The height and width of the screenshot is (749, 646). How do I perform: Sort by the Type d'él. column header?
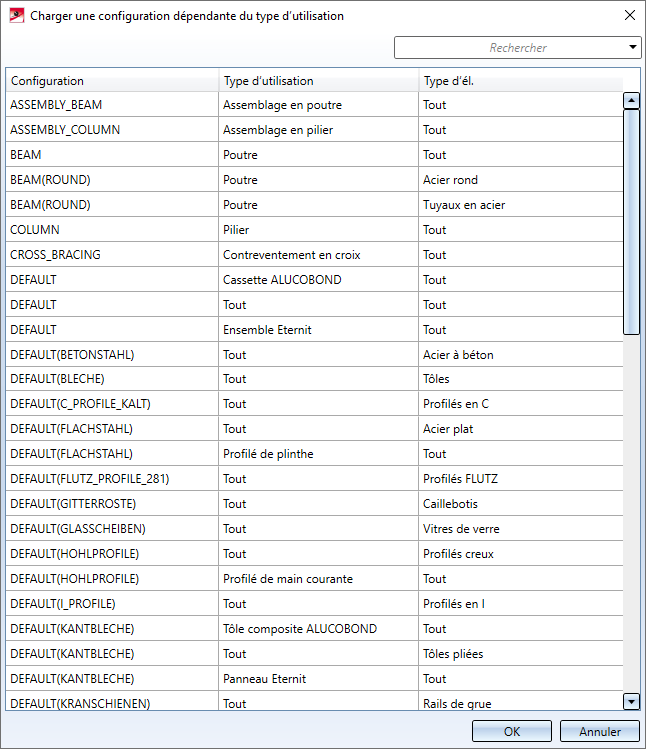tap(518, 81)
